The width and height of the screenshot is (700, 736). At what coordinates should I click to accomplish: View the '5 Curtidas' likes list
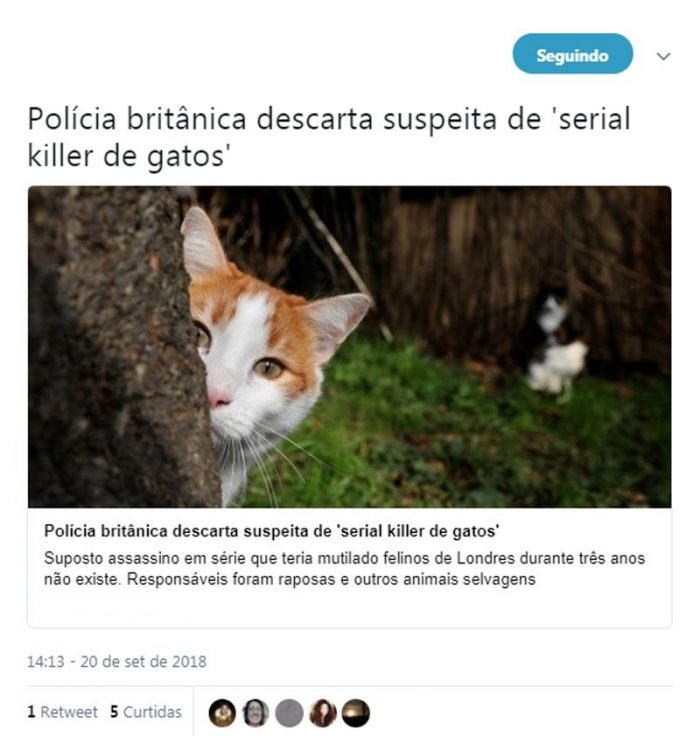(x=146, y=712)
